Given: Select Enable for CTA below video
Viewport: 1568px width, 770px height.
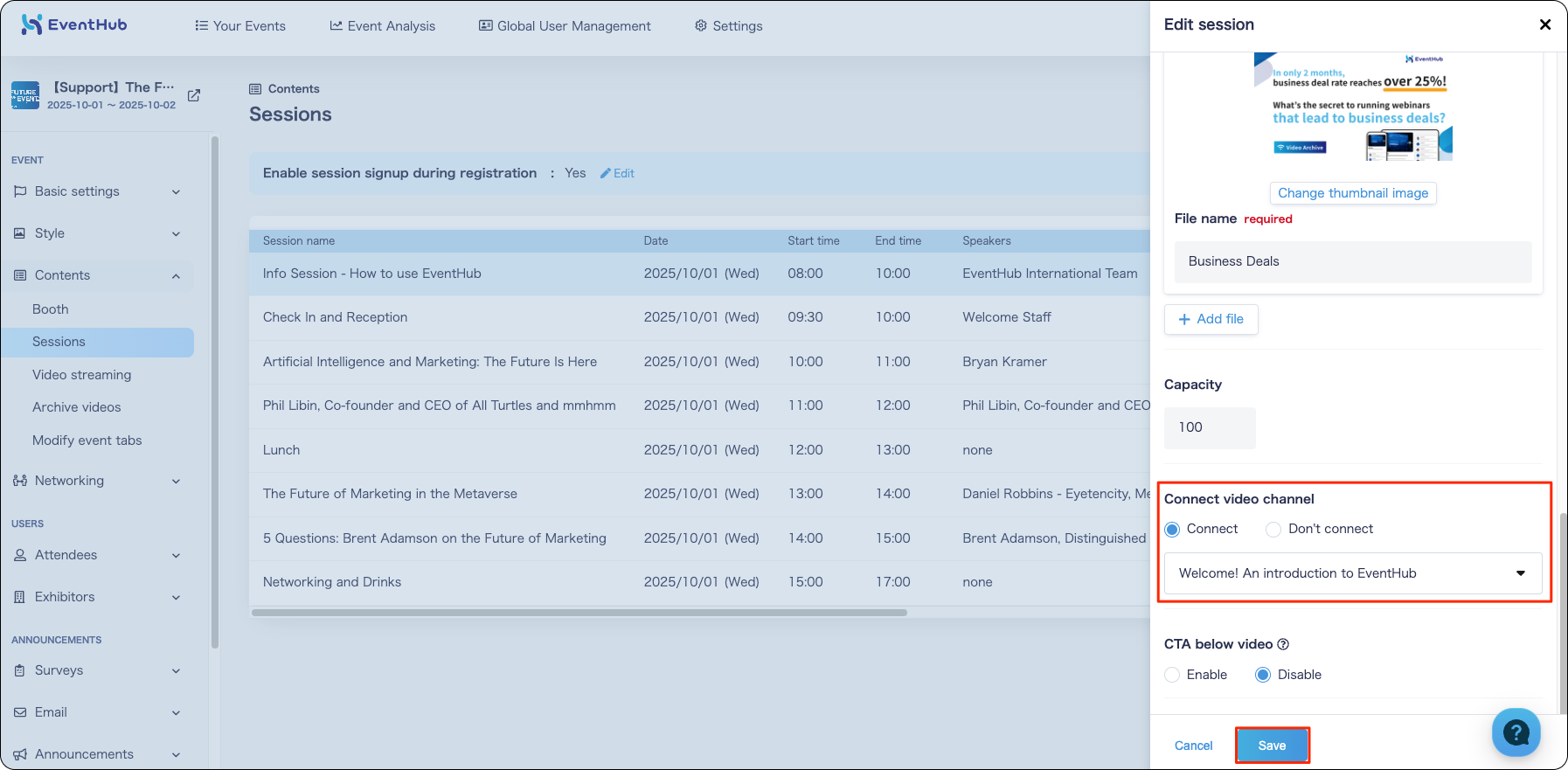Looking at the screenshot, I should (1173, 675).
